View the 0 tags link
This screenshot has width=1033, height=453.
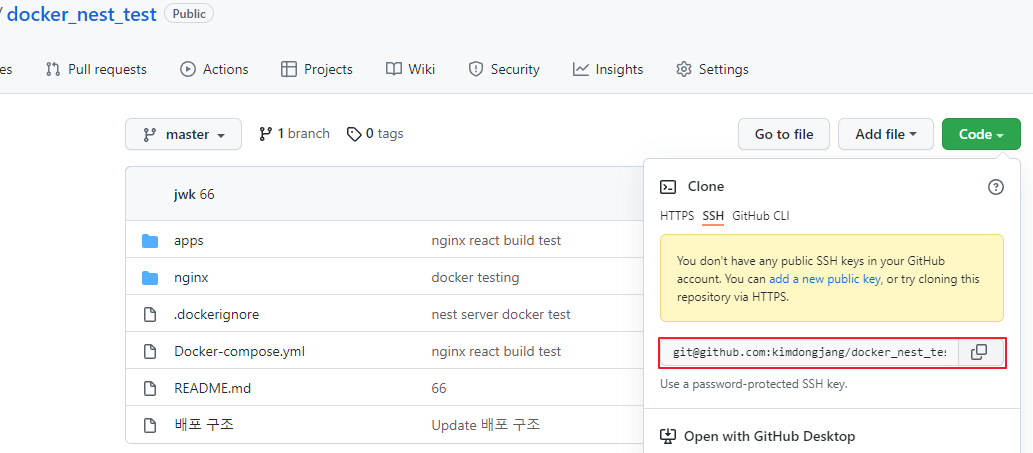375,134
